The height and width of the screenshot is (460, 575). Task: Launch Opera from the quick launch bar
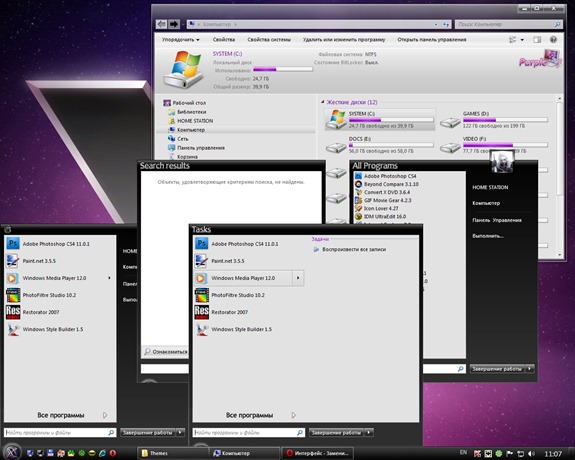113,453
